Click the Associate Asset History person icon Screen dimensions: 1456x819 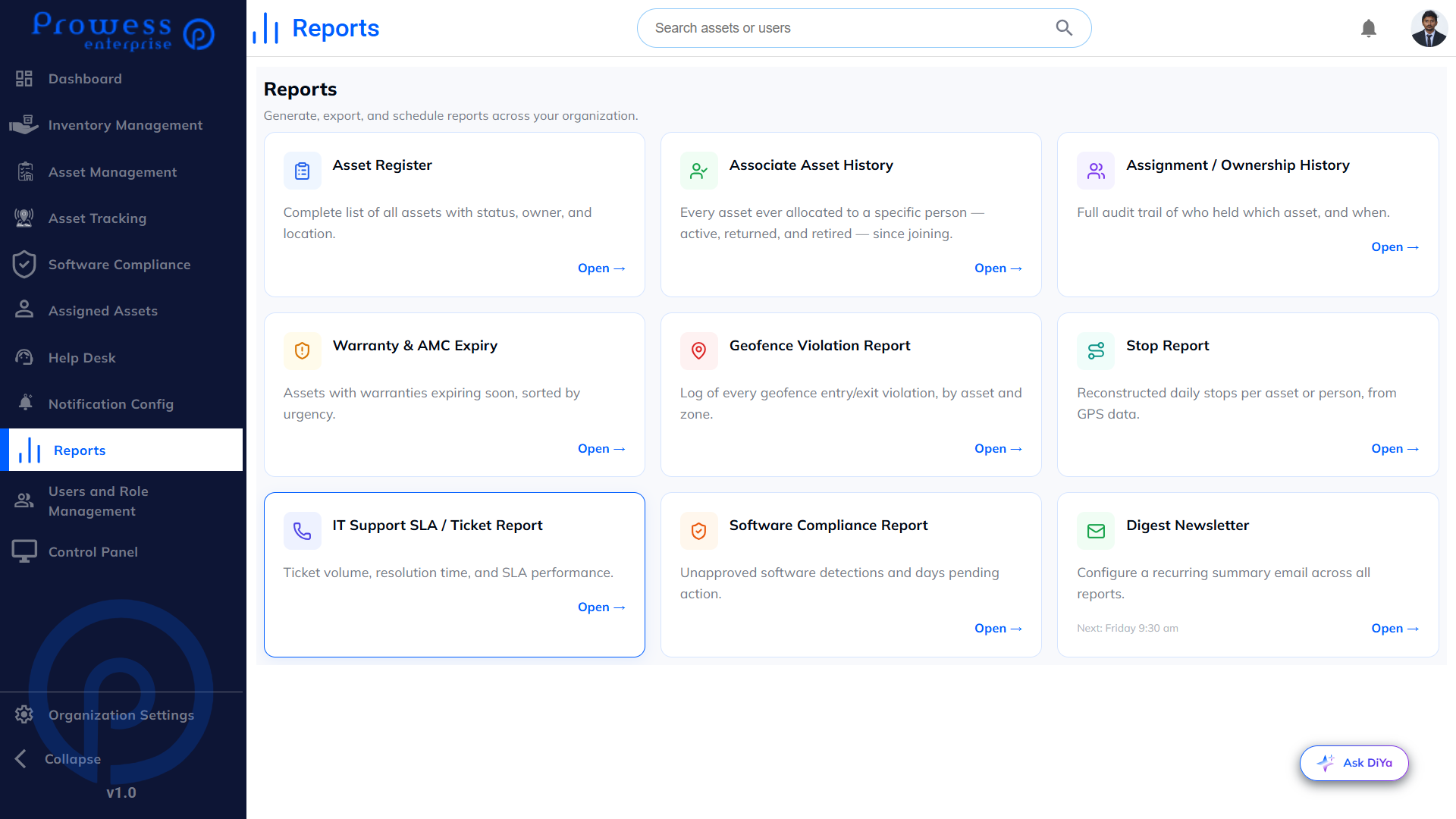point(699,171)
